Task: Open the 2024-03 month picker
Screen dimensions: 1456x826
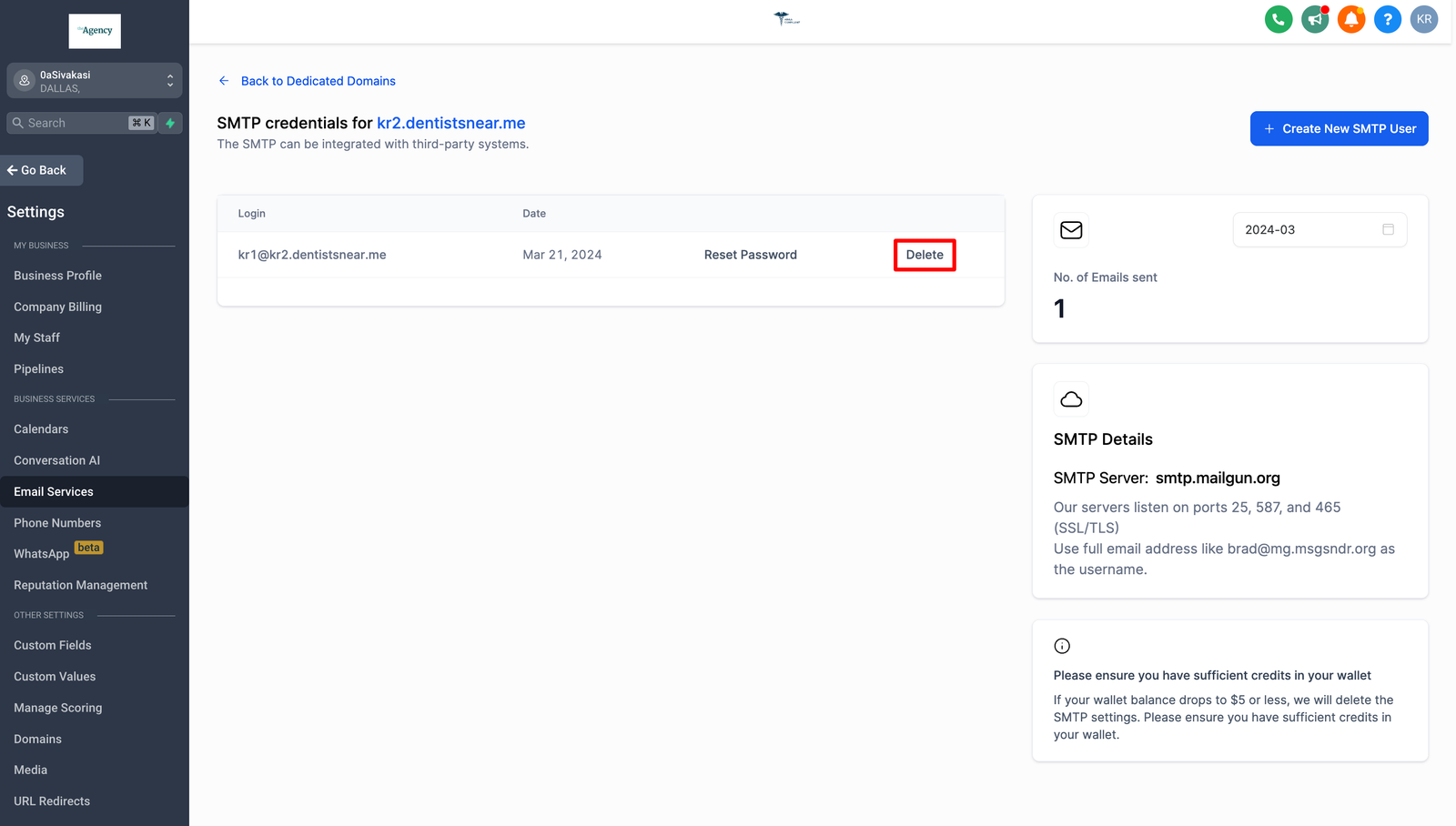Action: pos(1309,230)
